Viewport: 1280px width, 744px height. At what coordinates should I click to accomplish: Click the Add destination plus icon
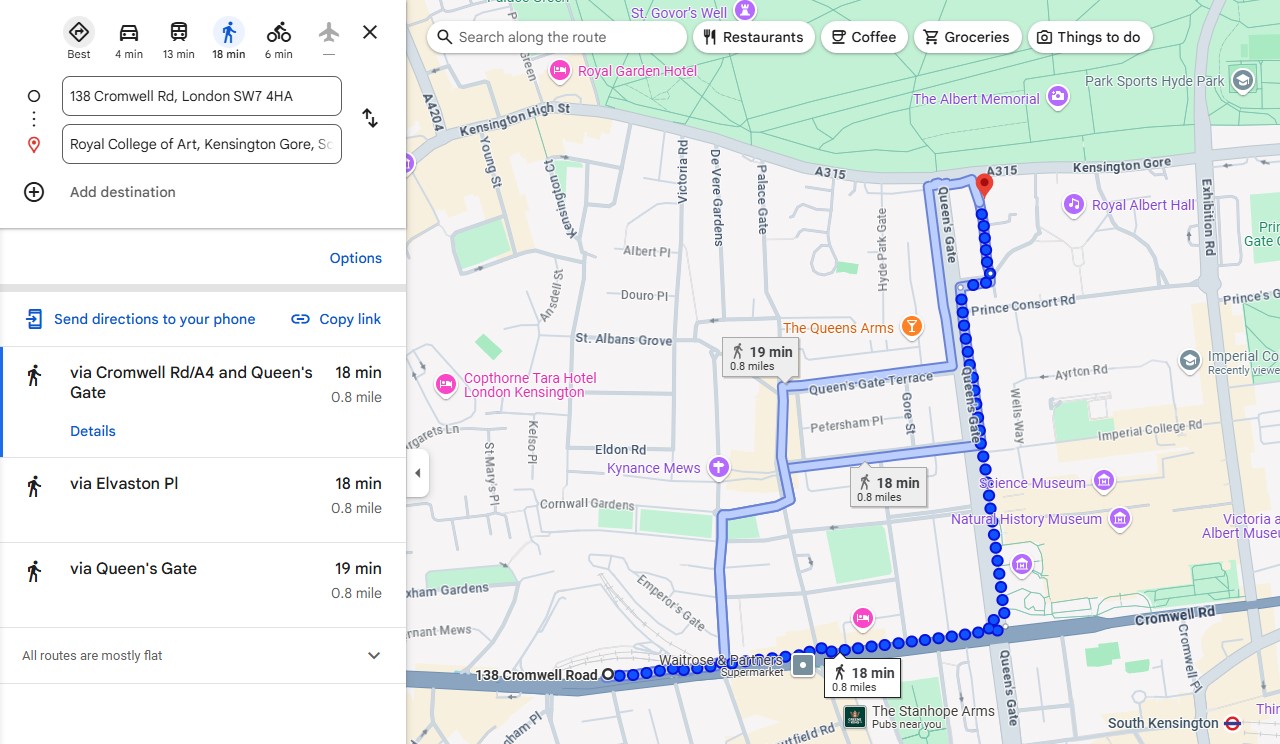click(33, 191)
